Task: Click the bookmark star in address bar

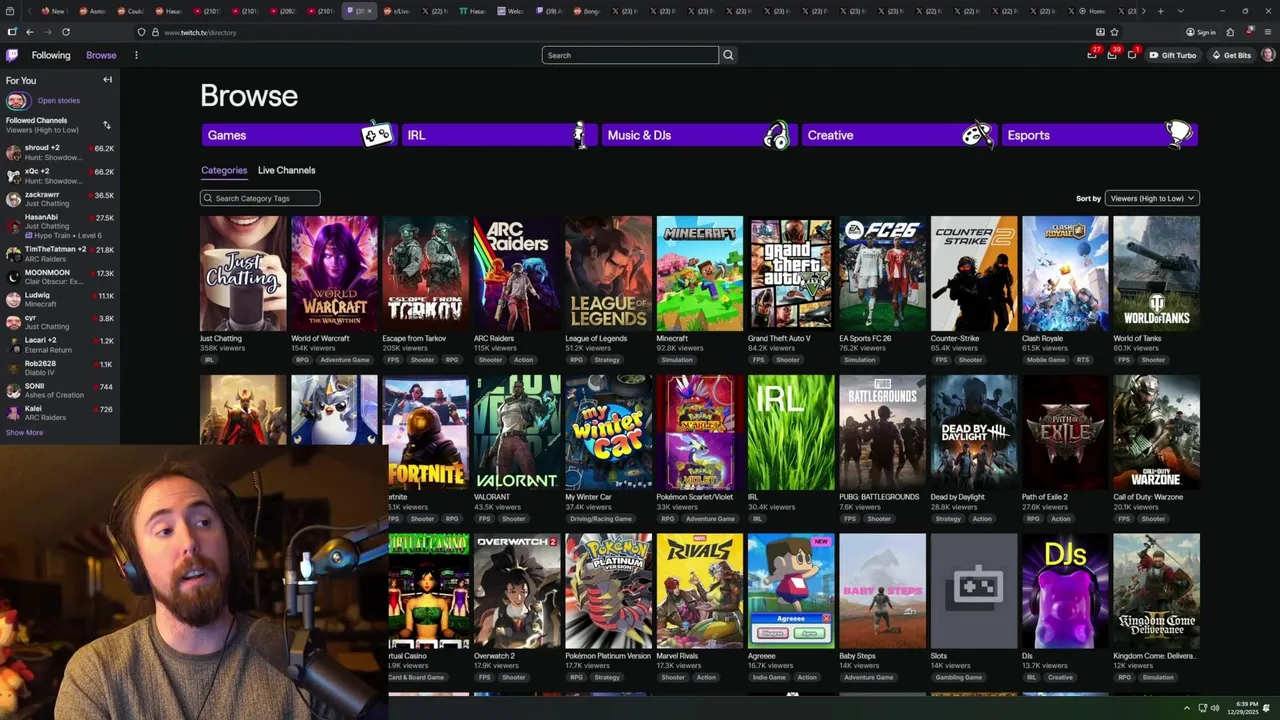Action: pyautogui.click(x=1115, y=32)
